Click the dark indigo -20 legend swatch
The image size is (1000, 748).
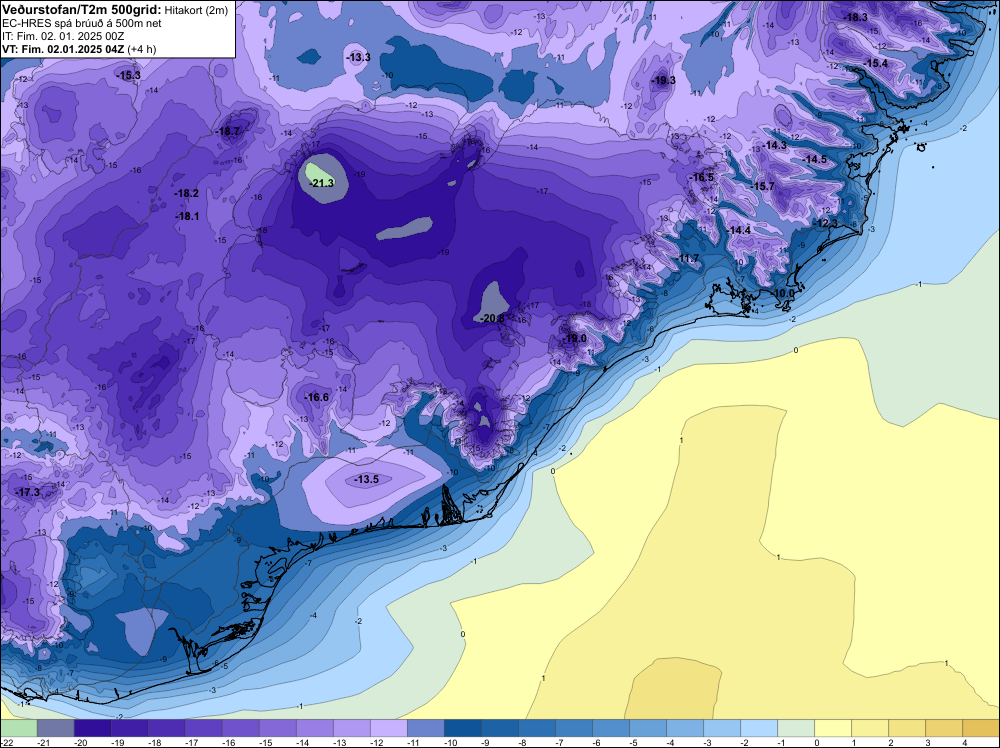pos(92,728)
